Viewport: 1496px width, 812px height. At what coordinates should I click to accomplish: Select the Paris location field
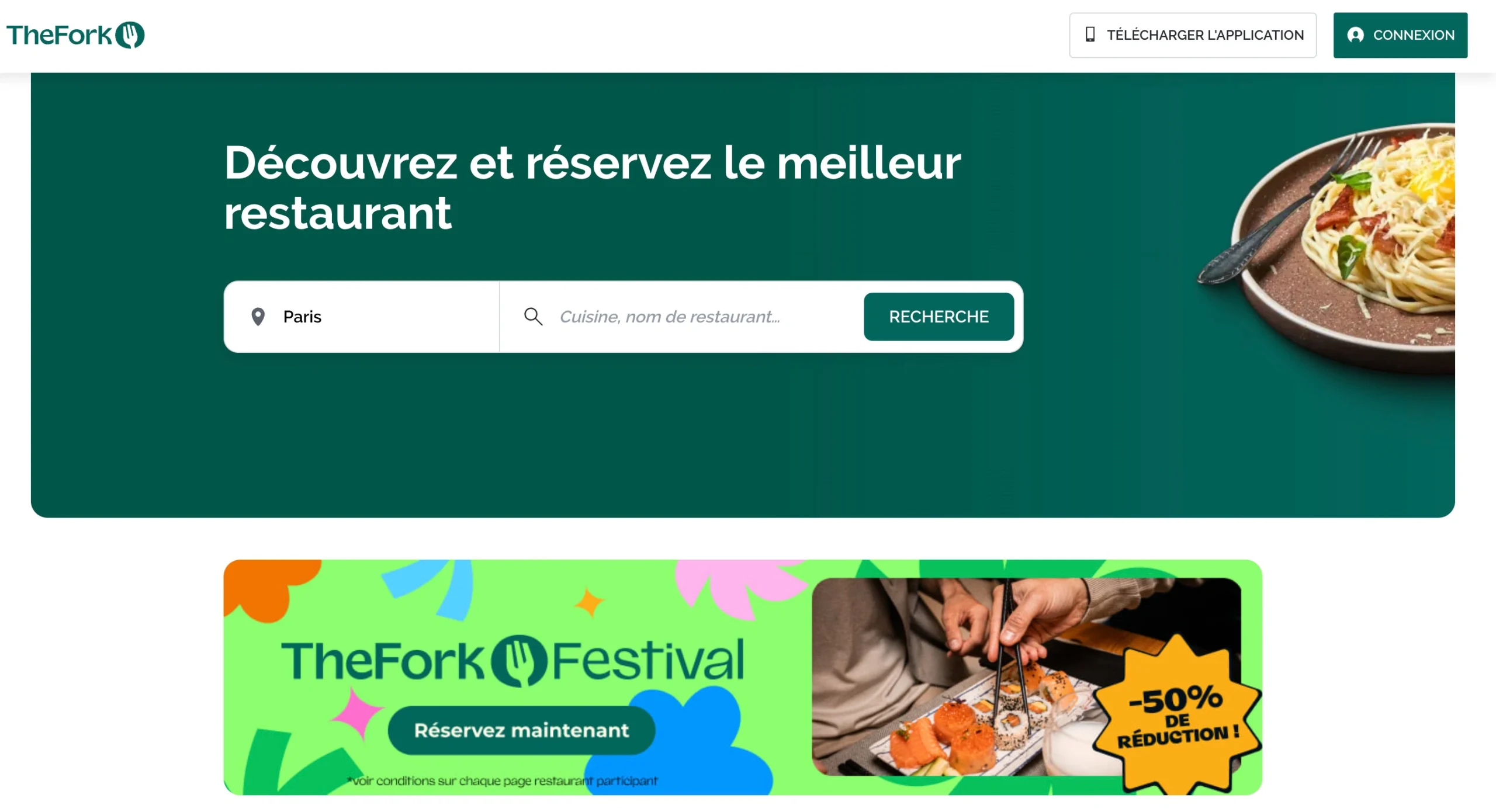point(362,317)
